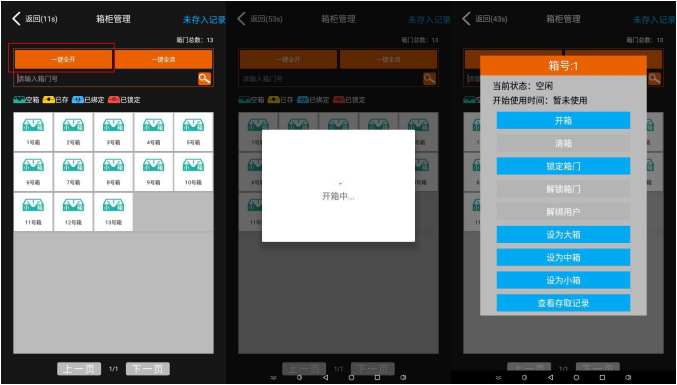Click the blue 已绑定 legend icon in left screen
677x385 pixels.
coord(78,100)
